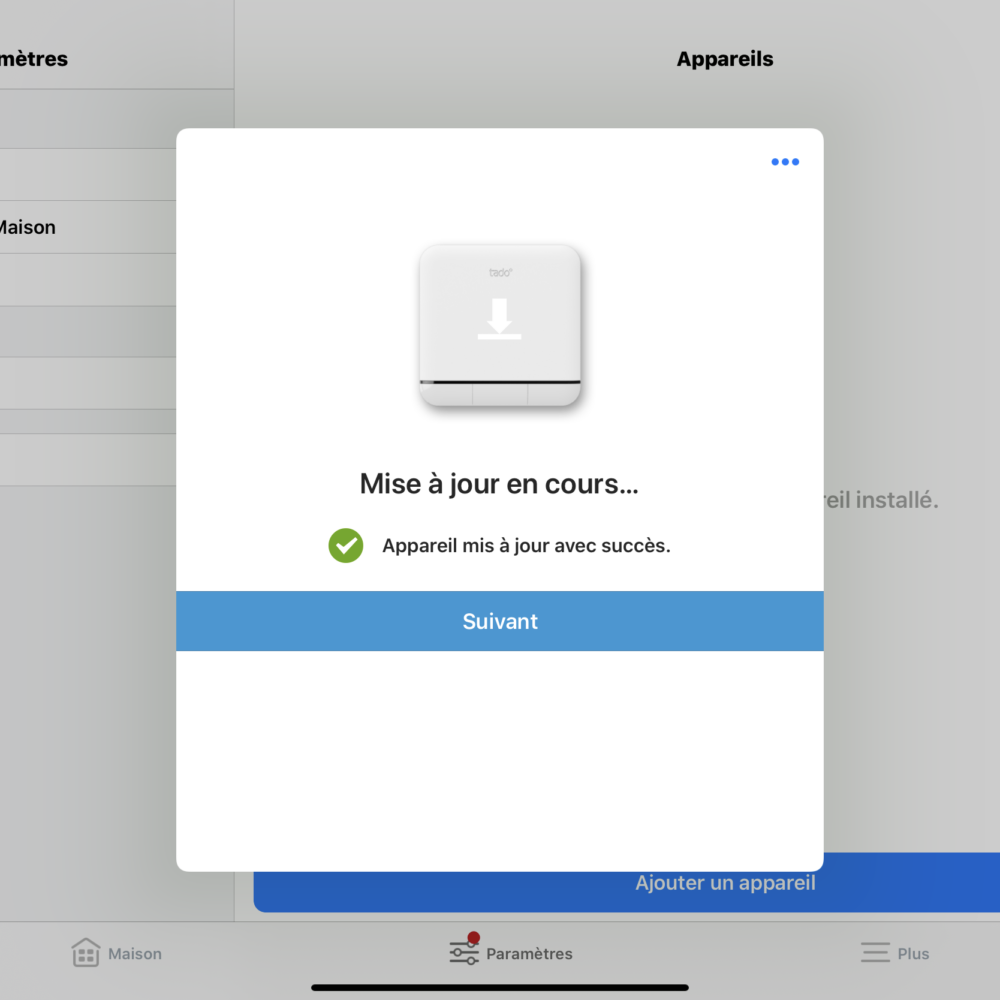Click the Appareils page title
The width and height of the screenshot is (1000, 1000).
tap(724, 59)
